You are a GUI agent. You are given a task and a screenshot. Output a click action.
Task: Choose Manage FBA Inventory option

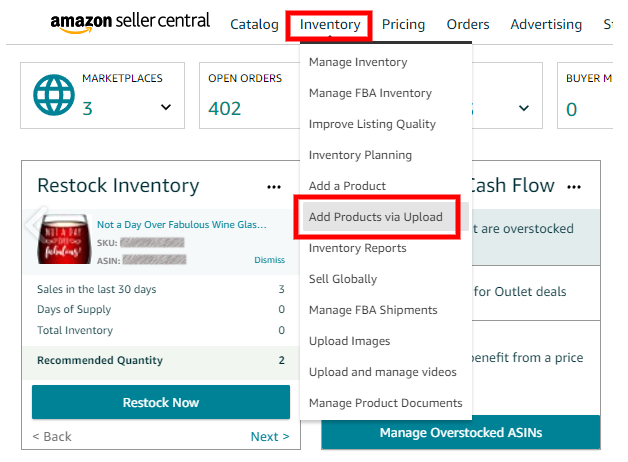[370, 93]
